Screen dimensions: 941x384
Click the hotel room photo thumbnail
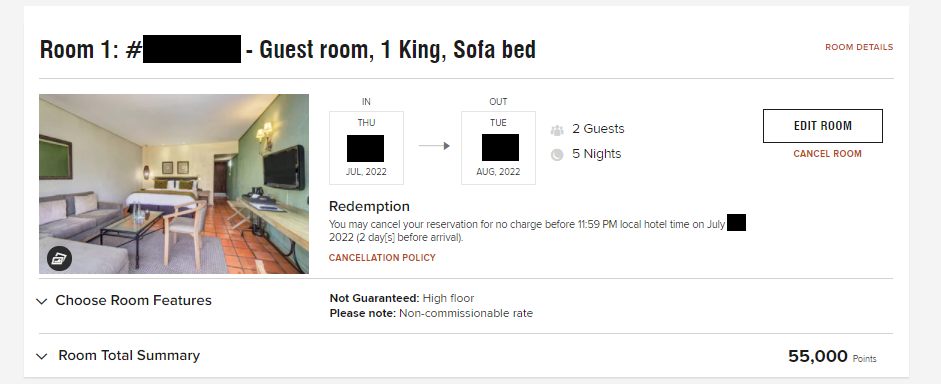[174, 184]
